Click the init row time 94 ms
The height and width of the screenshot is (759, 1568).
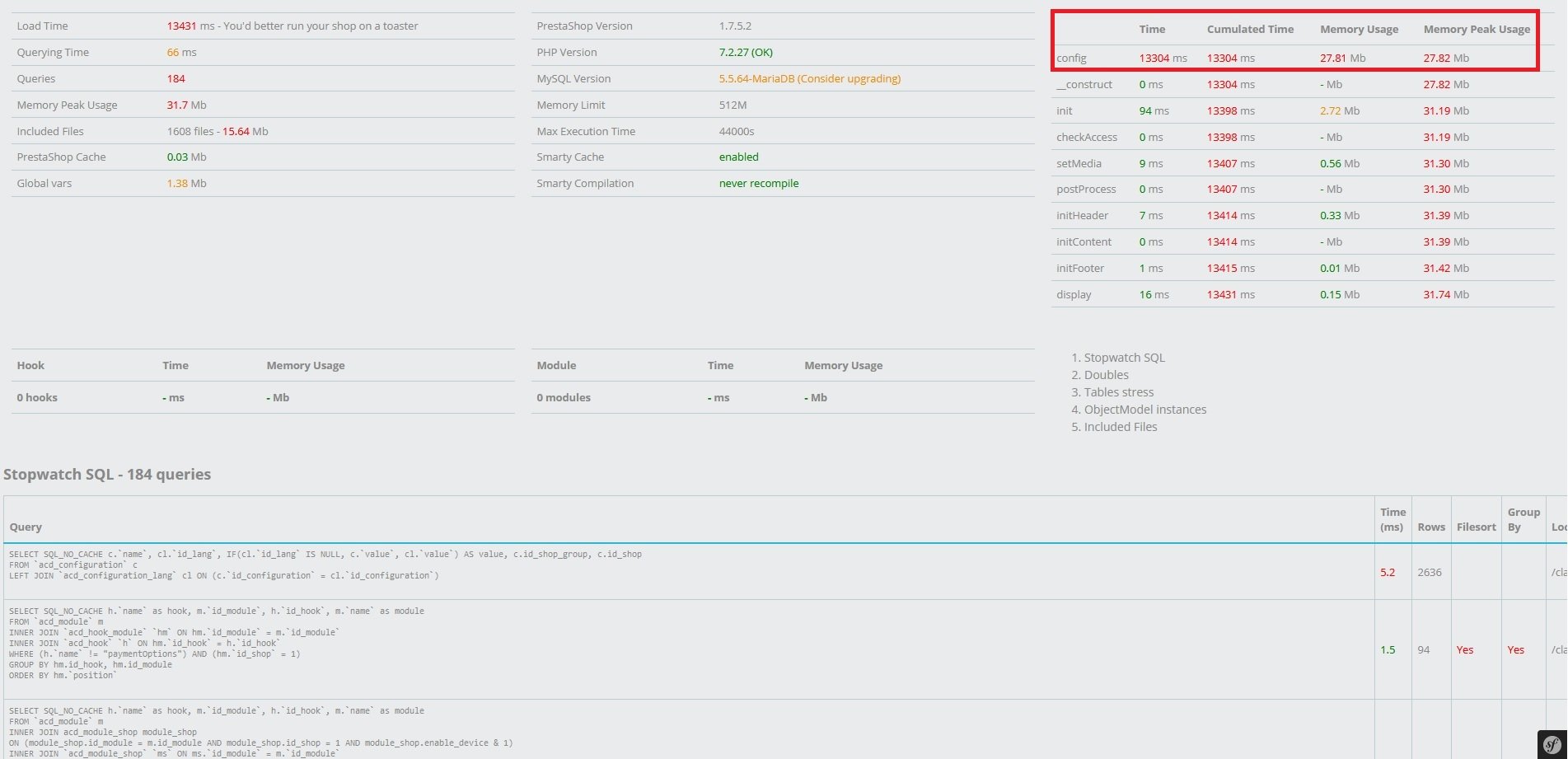[1154, 110]
